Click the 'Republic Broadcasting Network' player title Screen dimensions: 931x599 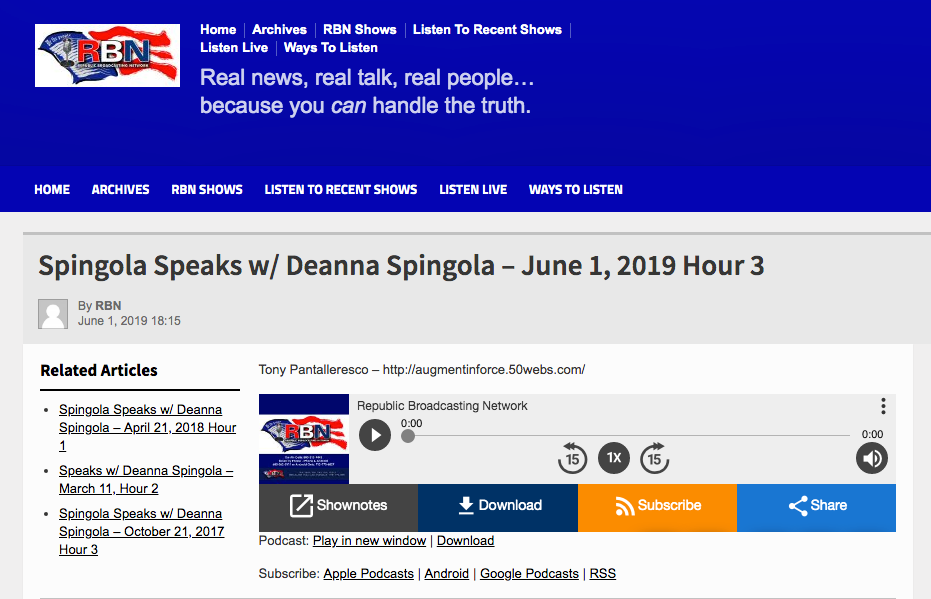pyautogui.click(x=442, y=406)
